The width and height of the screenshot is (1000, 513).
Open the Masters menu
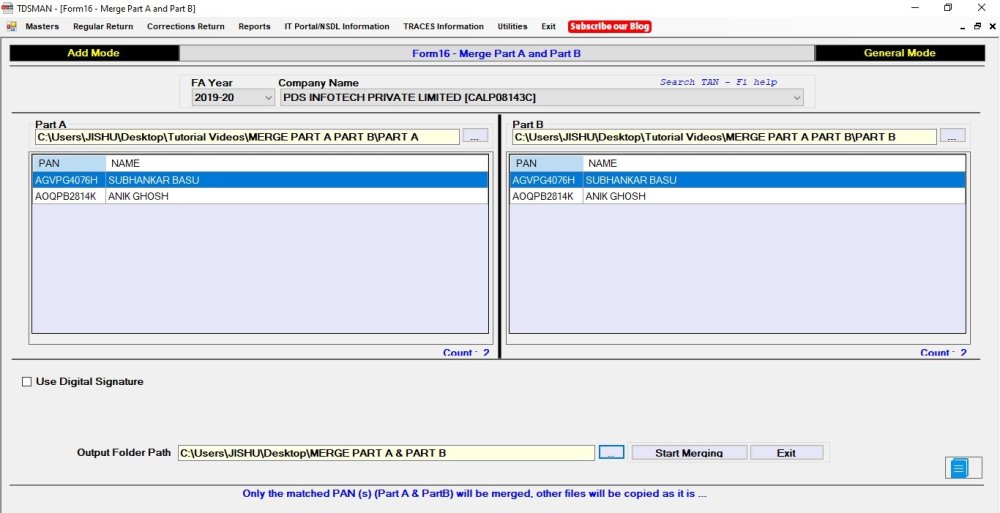42,26
